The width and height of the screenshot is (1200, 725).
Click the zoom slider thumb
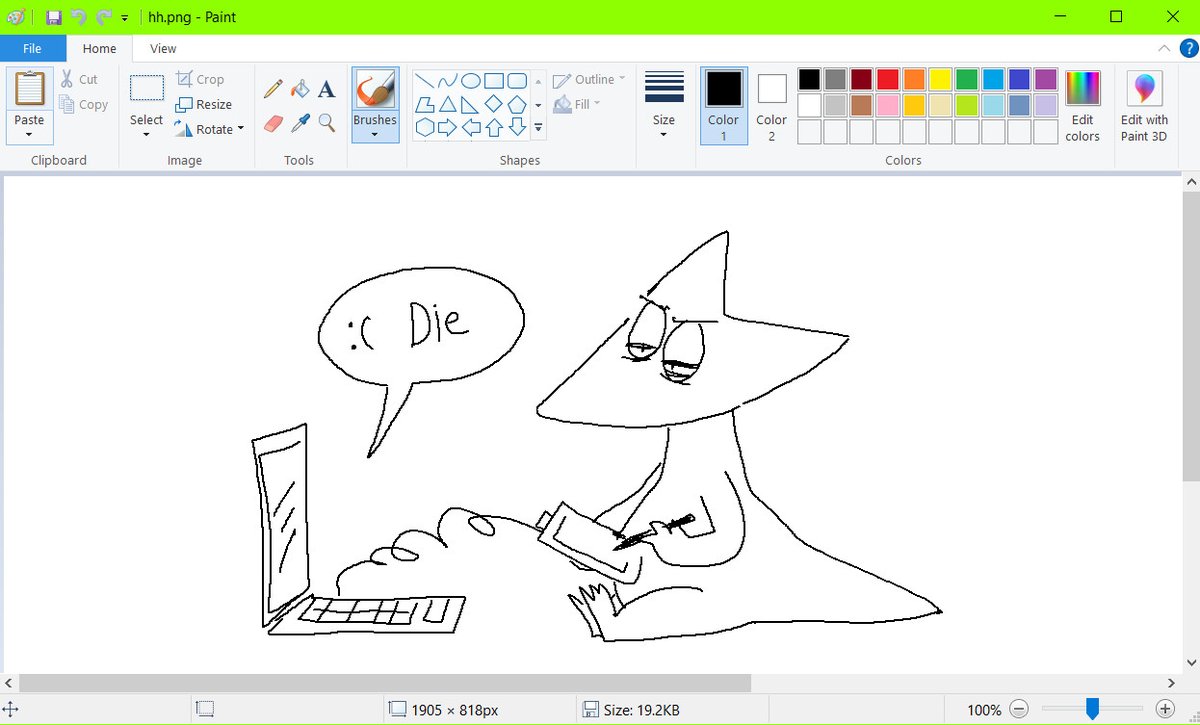point(1093,709)
